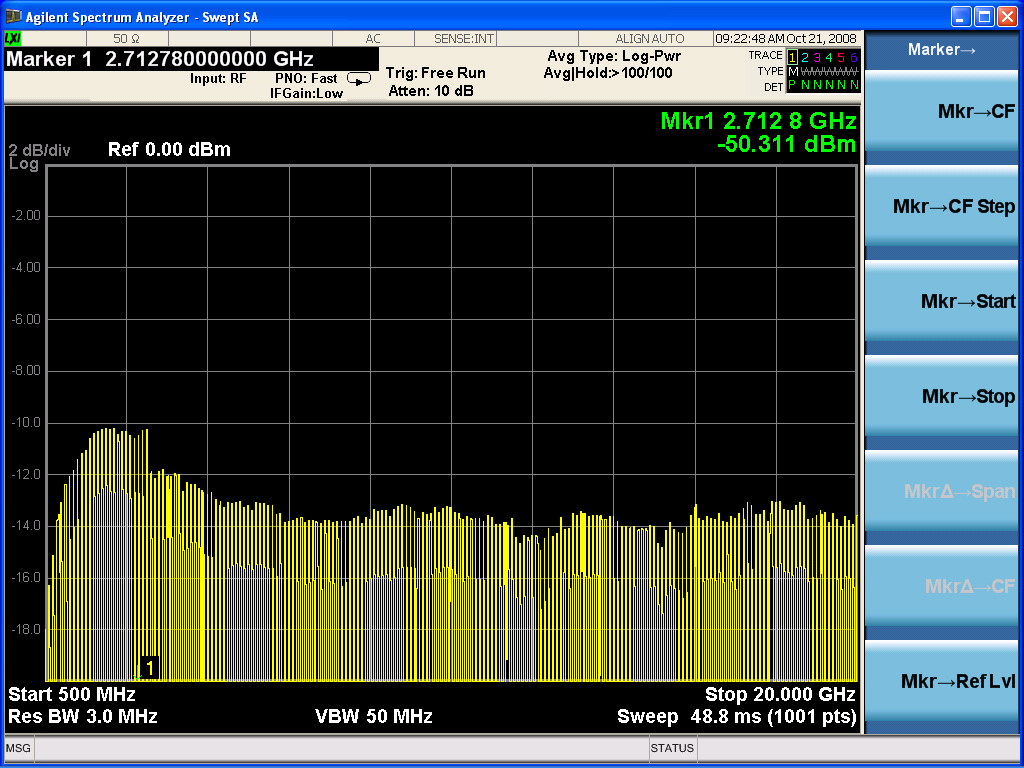Image resolution: width=1024 pixels, height=768 pixels.
Task: Click the Ref 0.00 dBm label
Action: tap(169, 150)
